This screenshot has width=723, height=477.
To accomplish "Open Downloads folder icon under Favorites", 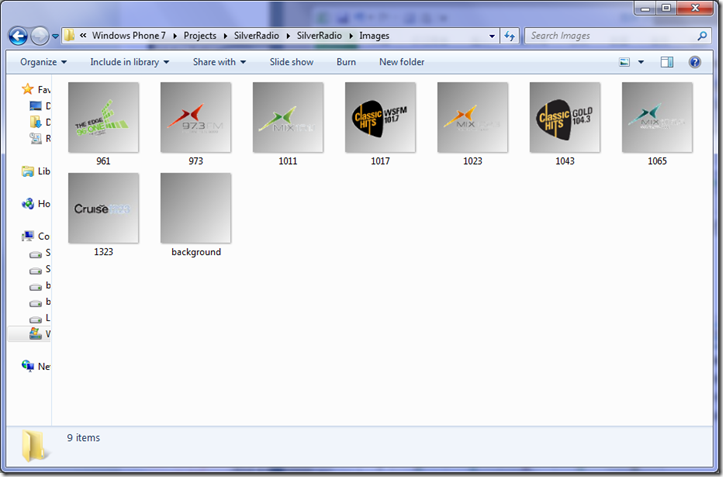I will pyautogui.click(x=36, y=122).
